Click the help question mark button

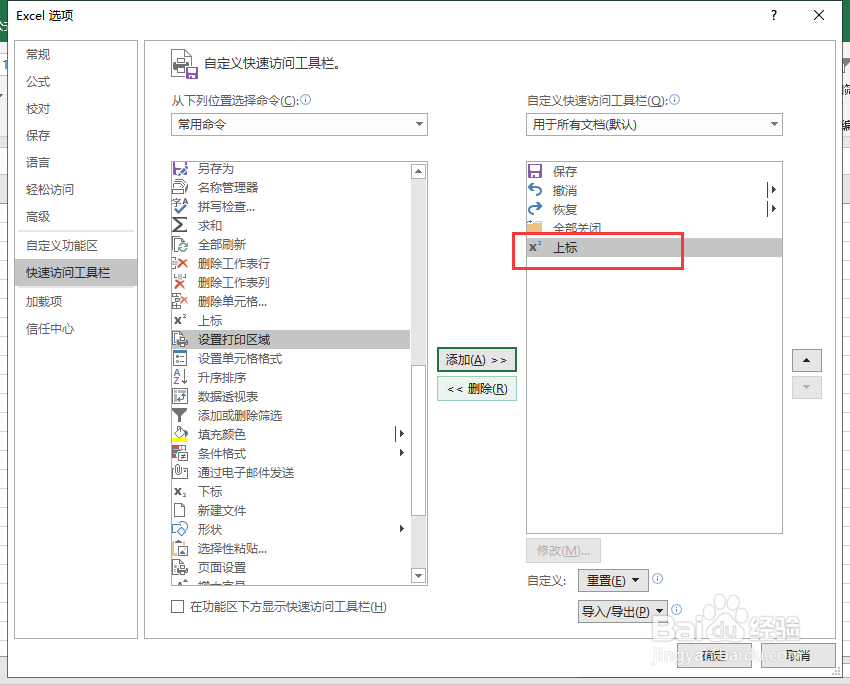point(774,16)
